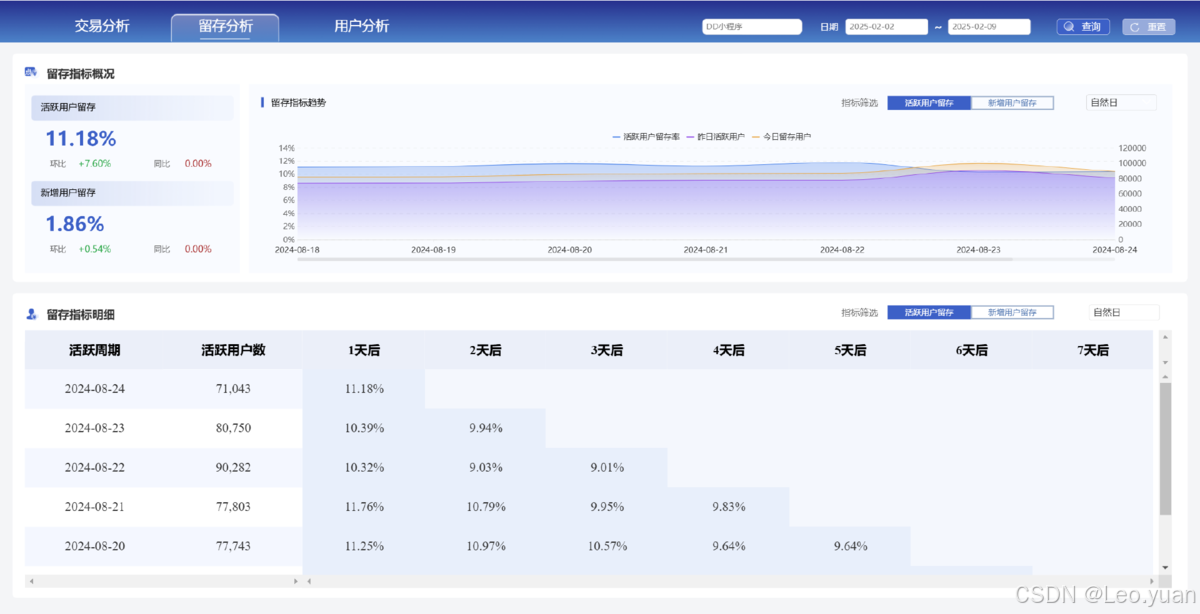Click the table's vertical scrollbar bottom down arrow
The height and width of the screenshot is (614, 1200).
1165,567
